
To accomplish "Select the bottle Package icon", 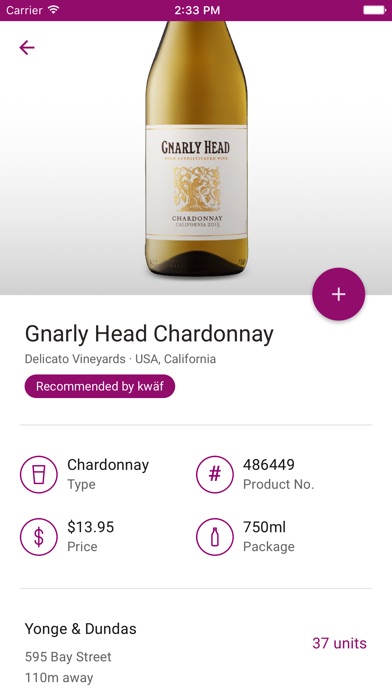I will coord(215,537).
